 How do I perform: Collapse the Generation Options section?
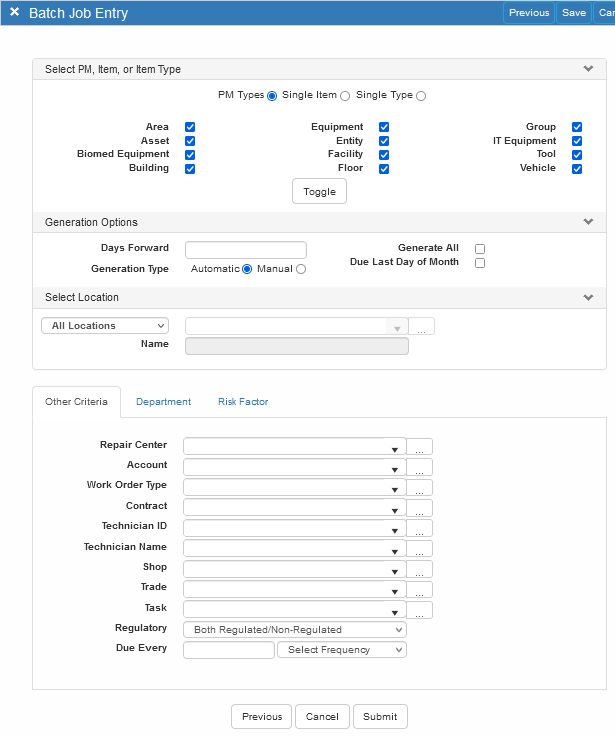coord(588,222)
